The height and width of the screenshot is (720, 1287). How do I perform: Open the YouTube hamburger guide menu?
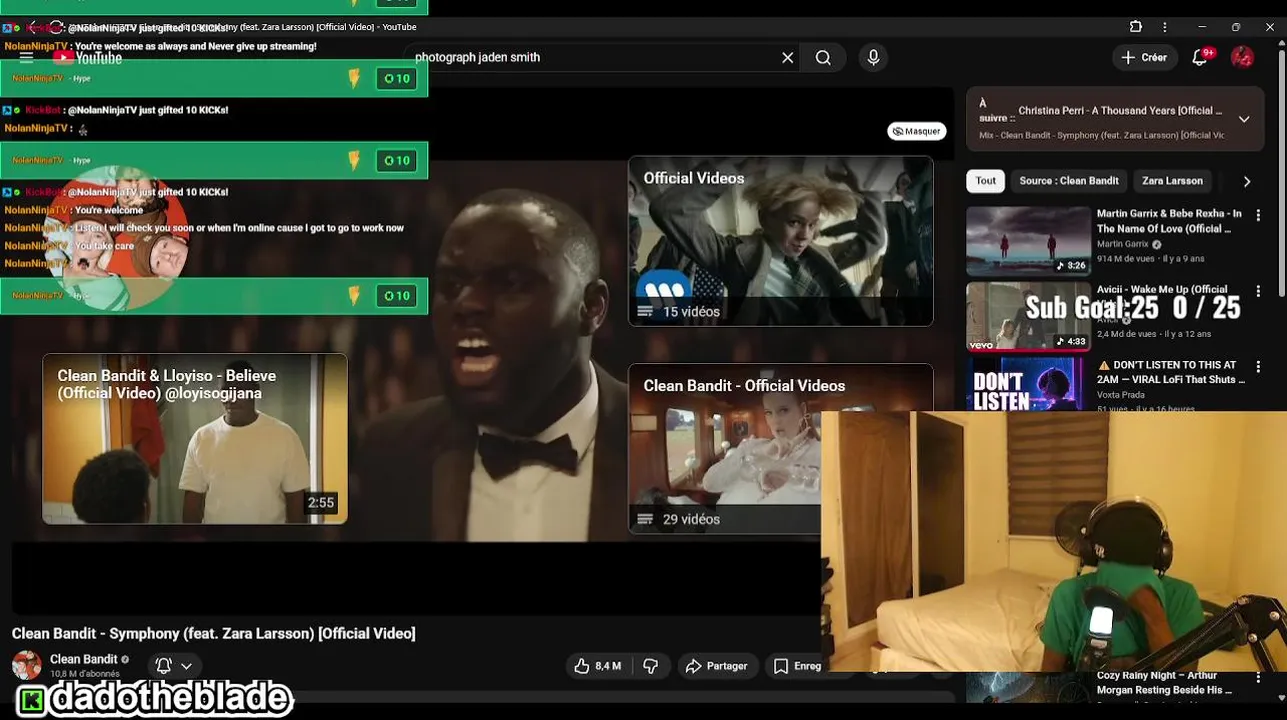(x=26, y=57)
